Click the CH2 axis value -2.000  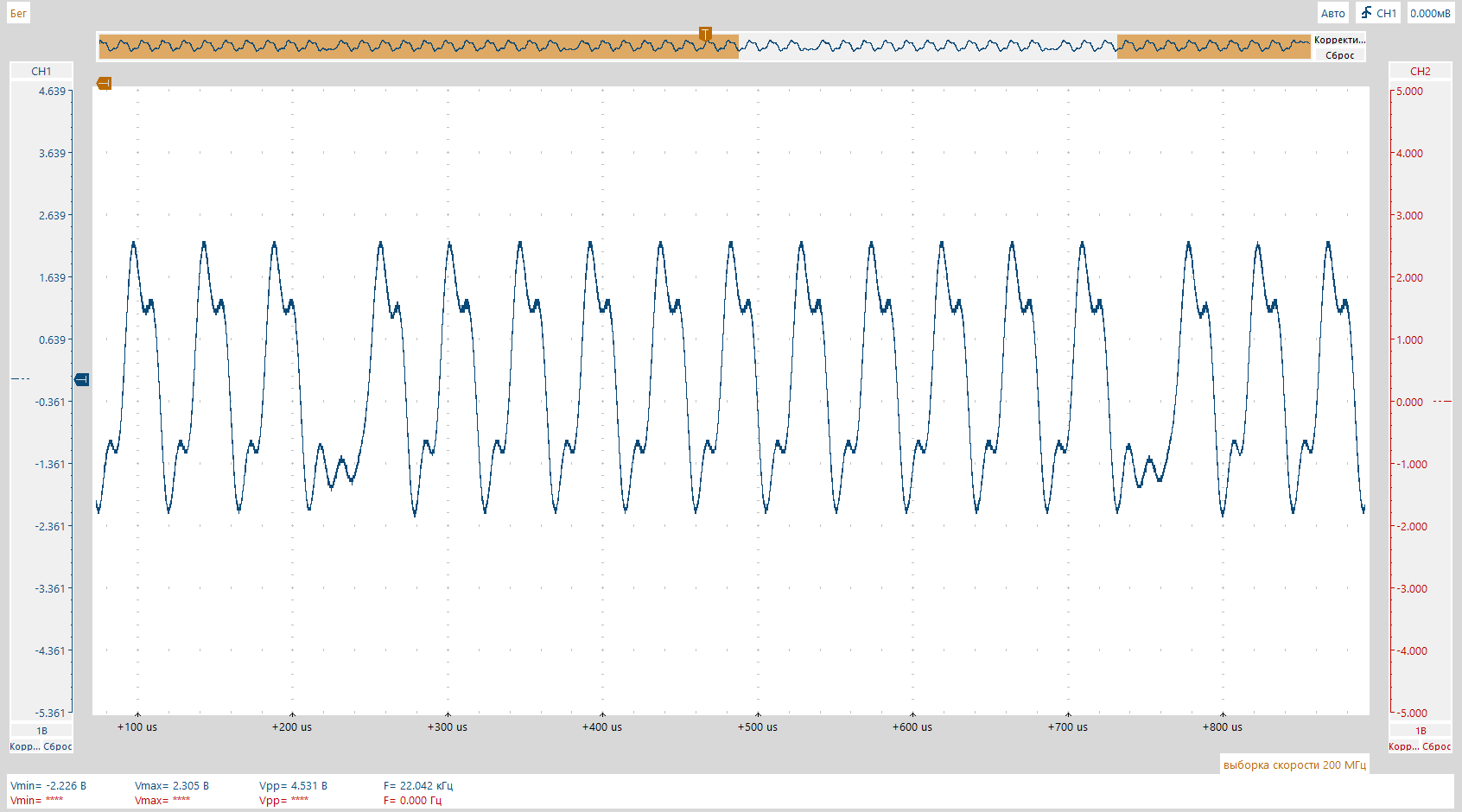[1411, 526]
